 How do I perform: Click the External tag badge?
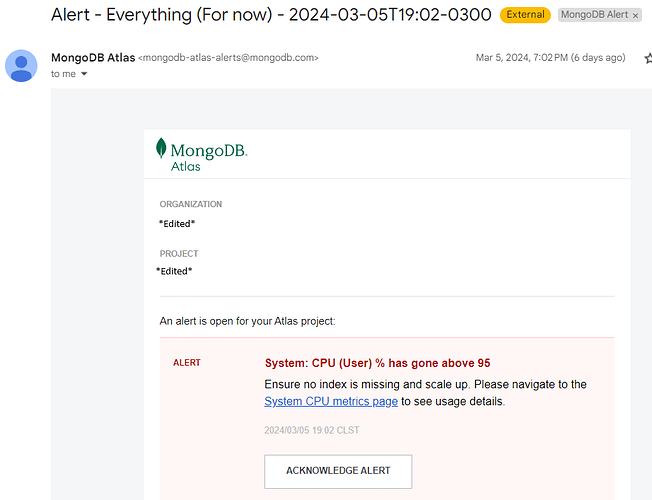[525, 15]
